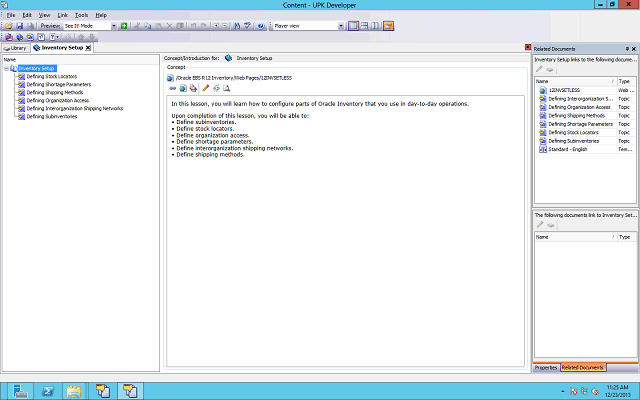This screenshot has width=640, height=400.
Task: Collapse the Inventory Setup tree node
Action: point(7,69)
